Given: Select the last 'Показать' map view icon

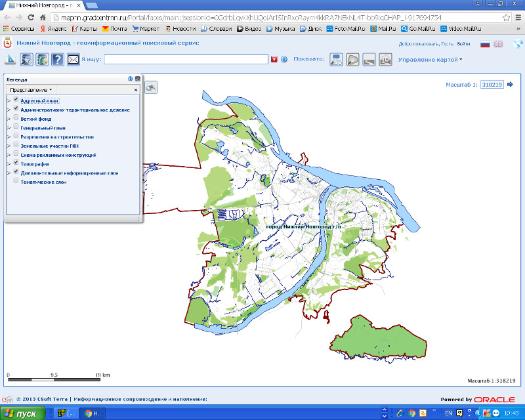Looking at the screenshot, I should click(x=385, y=60).
